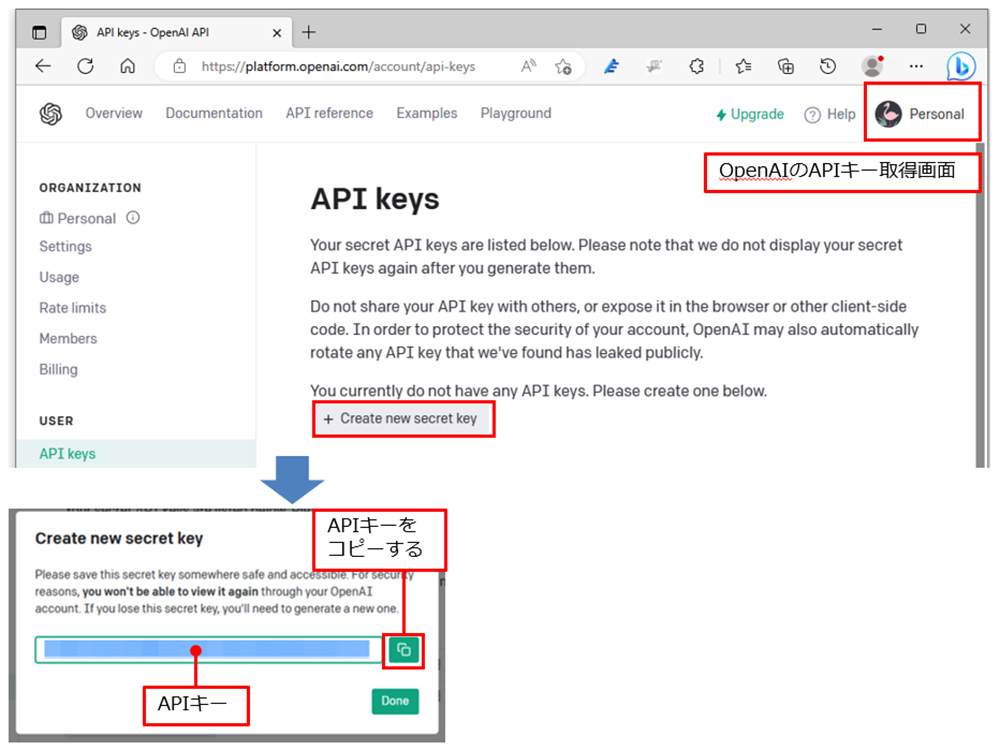Click the browser profile avatar icon
This screenshot has height=750, width=1000.
pos(871,66)
